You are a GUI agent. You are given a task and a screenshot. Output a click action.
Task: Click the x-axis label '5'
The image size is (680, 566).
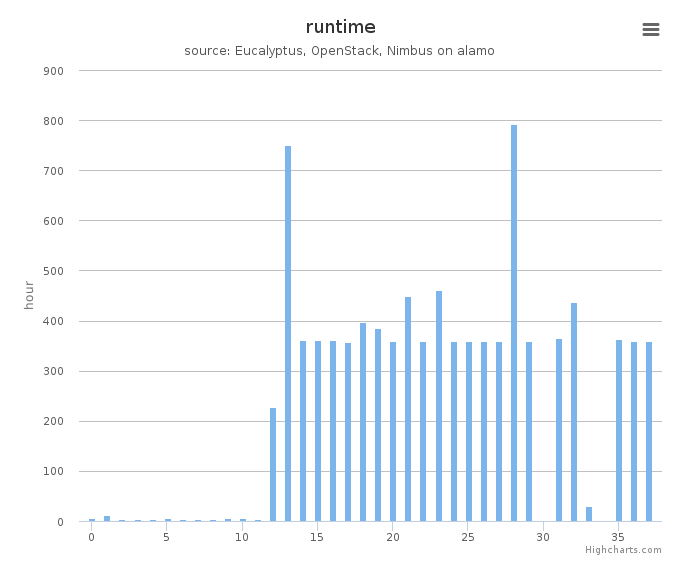167,537
